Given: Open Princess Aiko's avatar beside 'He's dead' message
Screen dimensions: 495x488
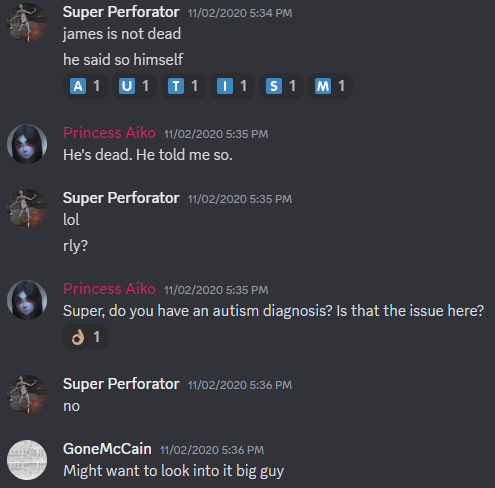Looking at the screenshot, I should click(27, 144).
